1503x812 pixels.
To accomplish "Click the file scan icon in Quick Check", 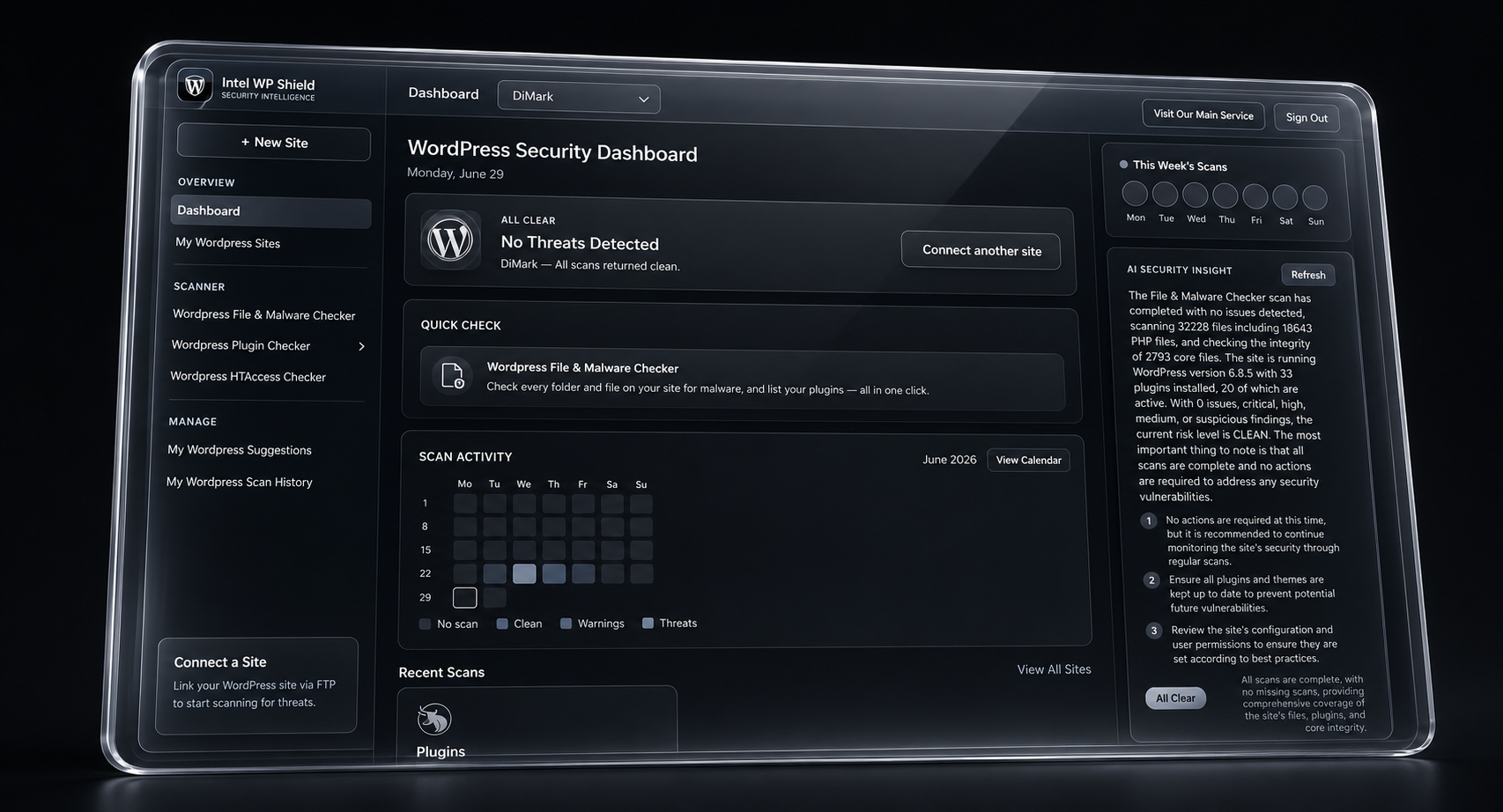I will pyautogui.click(x=452, y=375).
